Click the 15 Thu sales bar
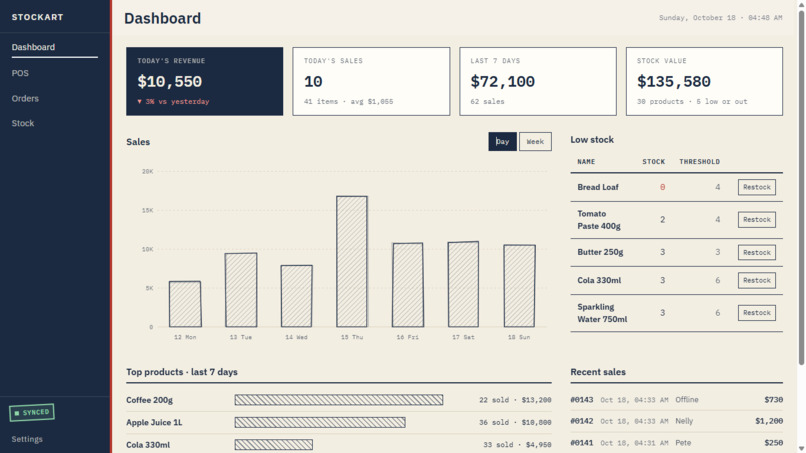The image size is (806, 453). coord(352,261)
